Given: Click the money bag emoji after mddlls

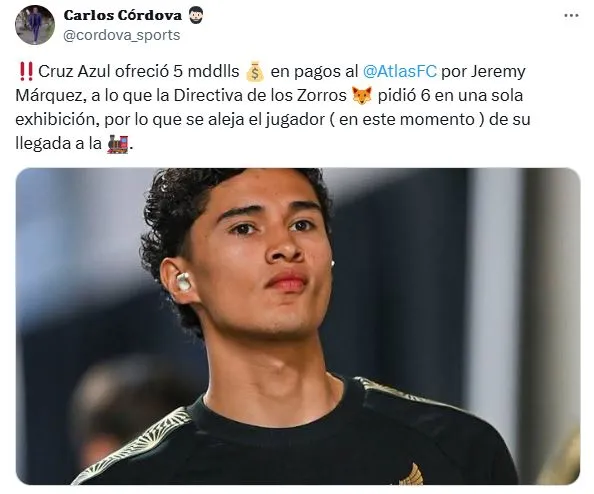Looking at the screenshot, I should click(255, 72).
